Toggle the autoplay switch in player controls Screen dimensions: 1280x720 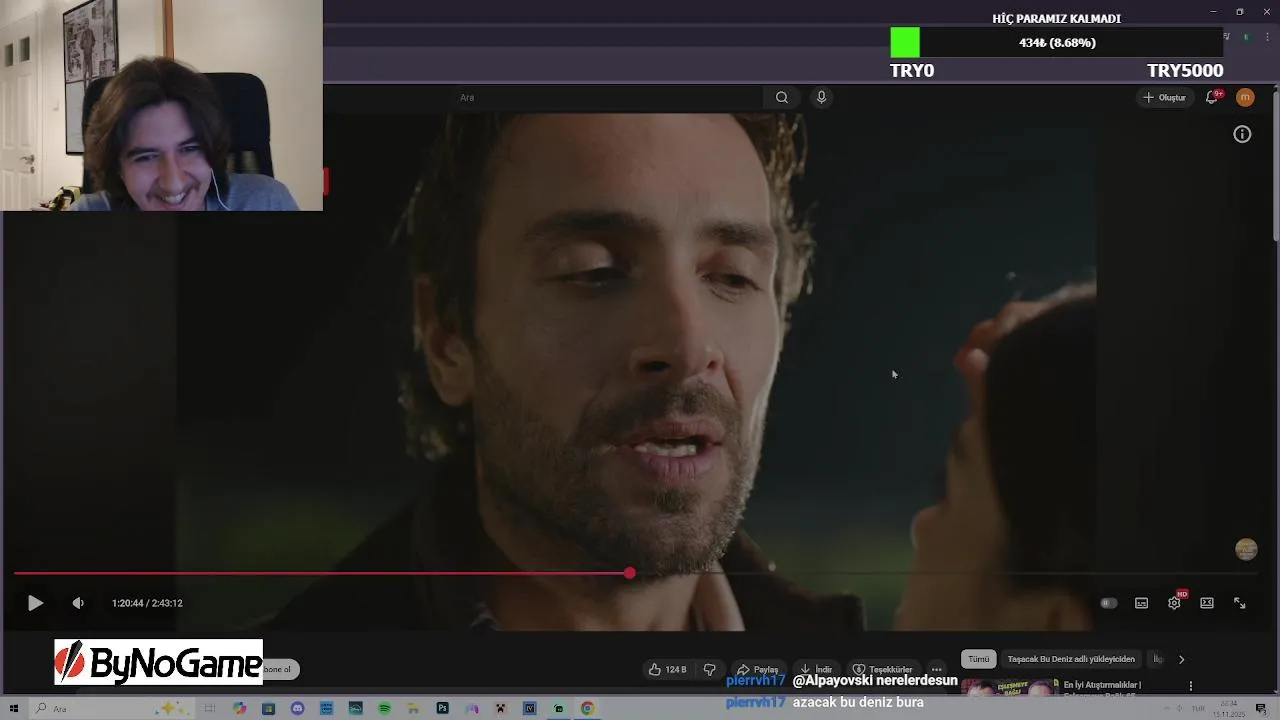1108,603
